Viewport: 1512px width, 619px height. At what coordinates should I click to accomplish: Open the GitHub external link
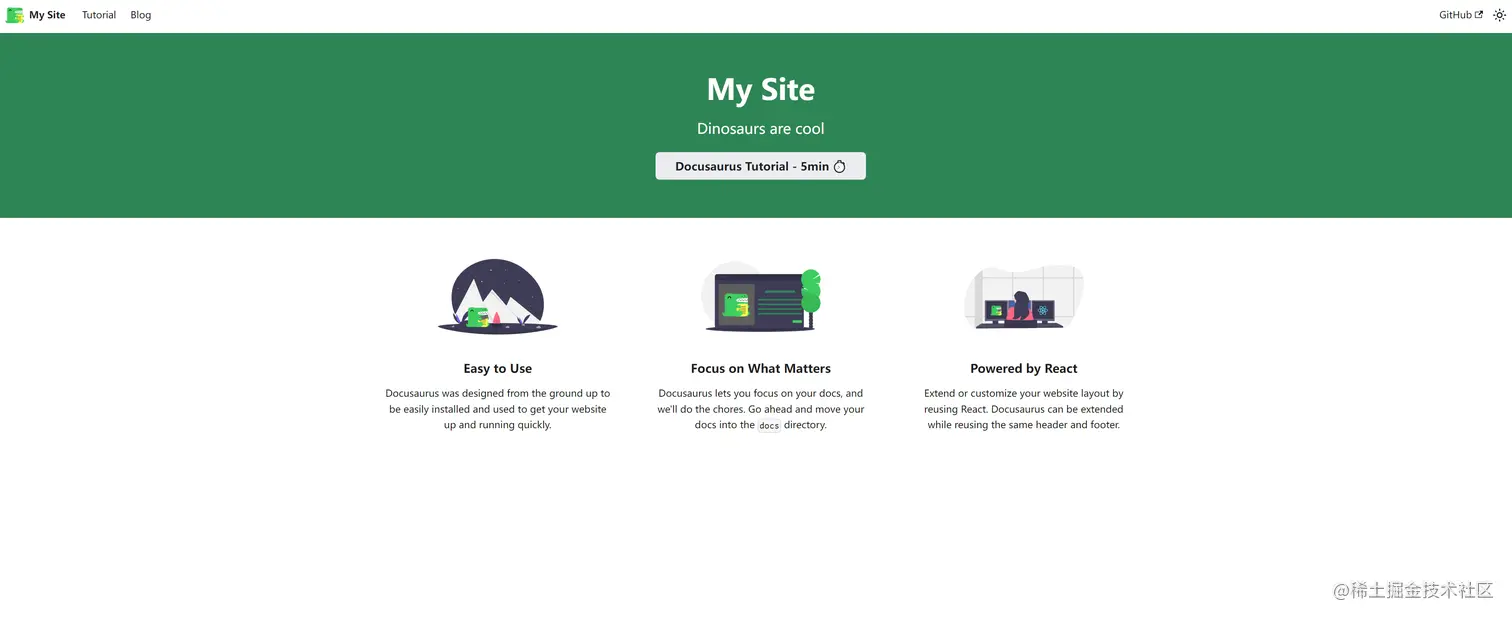[1461, 15]
